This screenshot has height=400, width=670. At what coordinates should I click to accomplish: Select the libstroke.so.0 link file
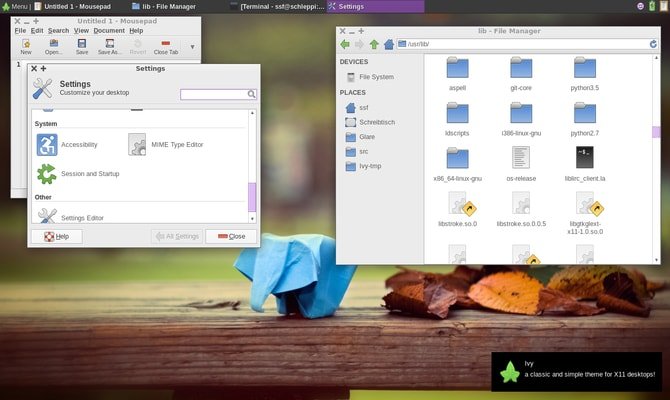457,209
